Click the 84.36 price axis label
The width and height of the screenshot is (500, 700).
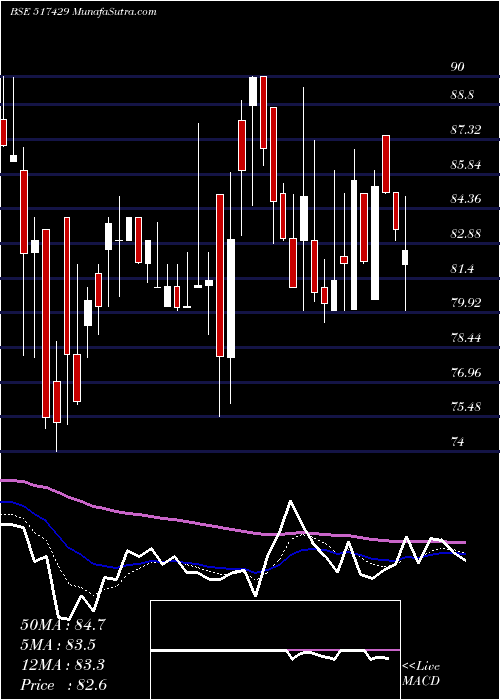pos(466,199)
